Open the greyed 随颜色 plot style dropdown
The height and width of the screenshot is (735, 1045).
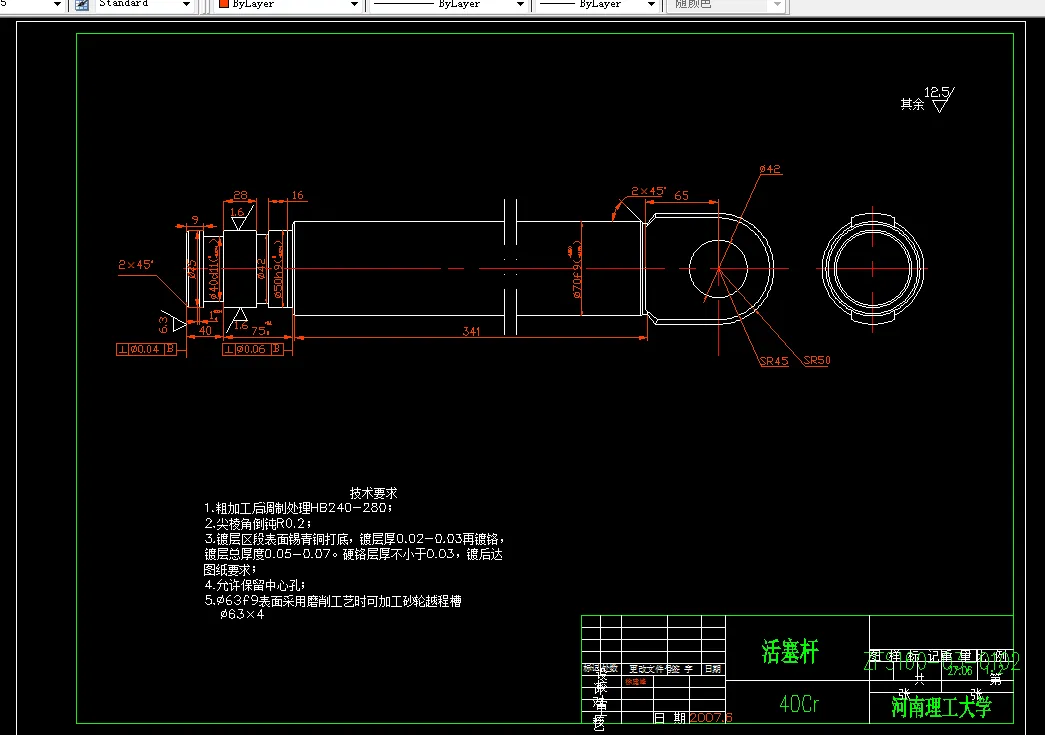(x=777, y=5)
